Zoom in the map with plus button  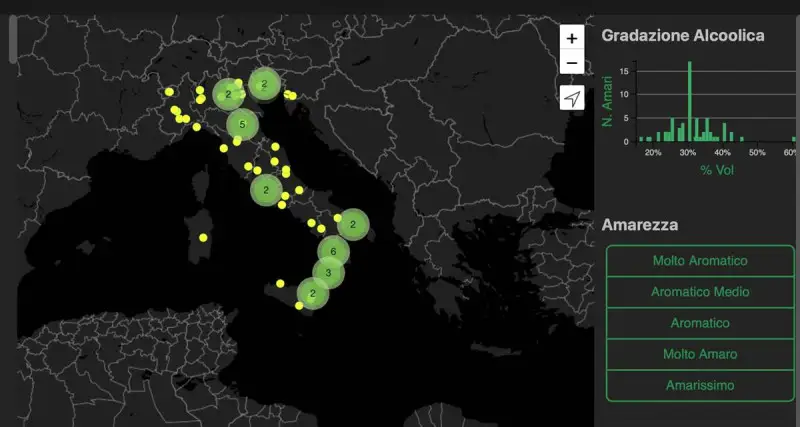572,38
